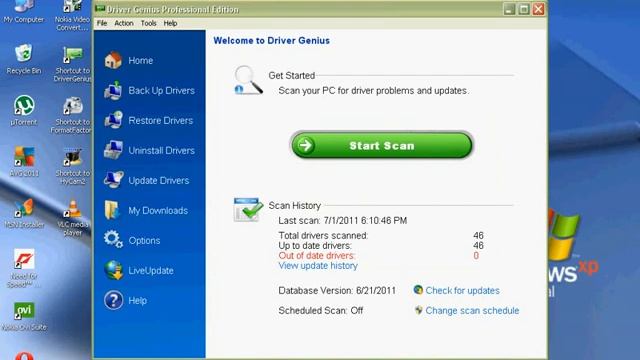Click the 'Up to date drivers:' text
The height and width of the screenshot is (360, 640).
tap(315, 246)
